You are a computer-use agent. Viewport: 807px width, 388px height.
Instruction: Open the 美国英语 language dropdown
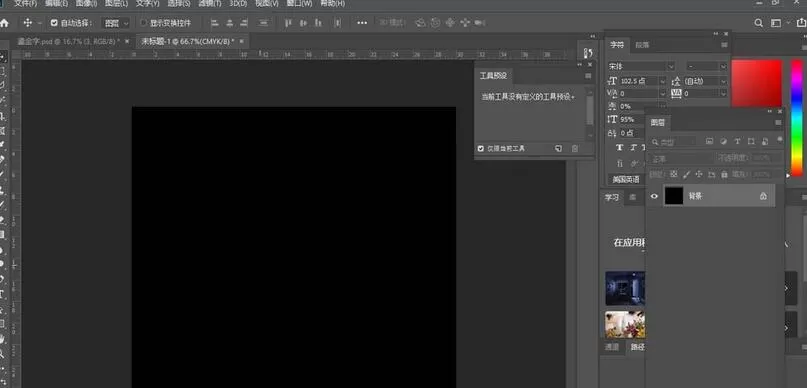[x=626, y=180]
